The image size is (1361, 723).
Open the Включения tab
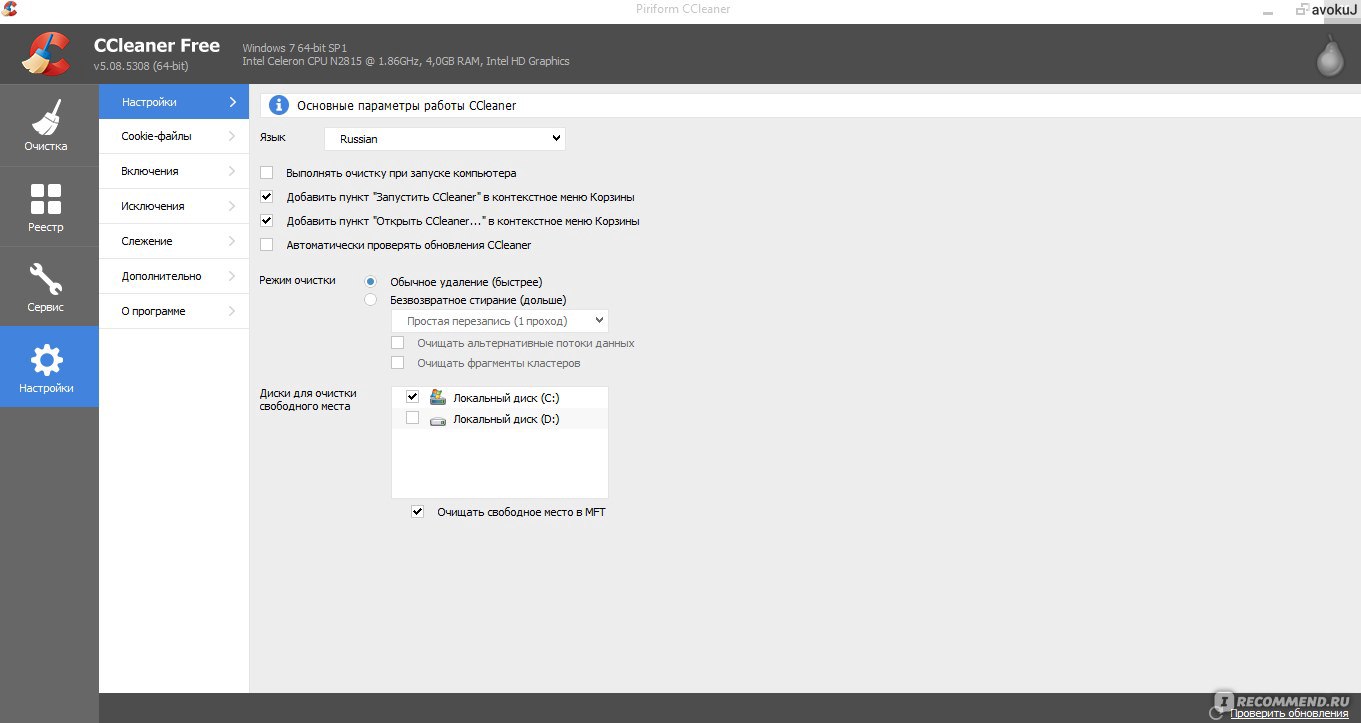pyautogui.click(x=174, y=171)
